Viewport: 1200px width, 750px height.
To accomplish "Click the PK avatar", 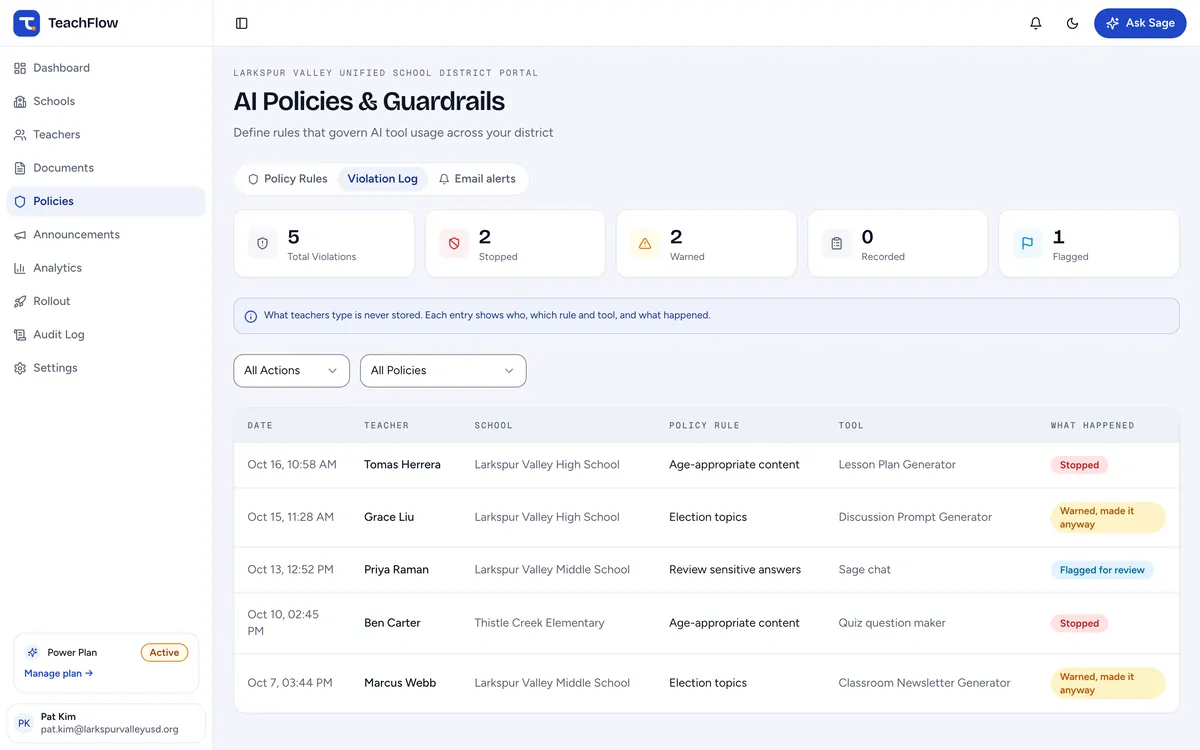I will pos(25,723).
